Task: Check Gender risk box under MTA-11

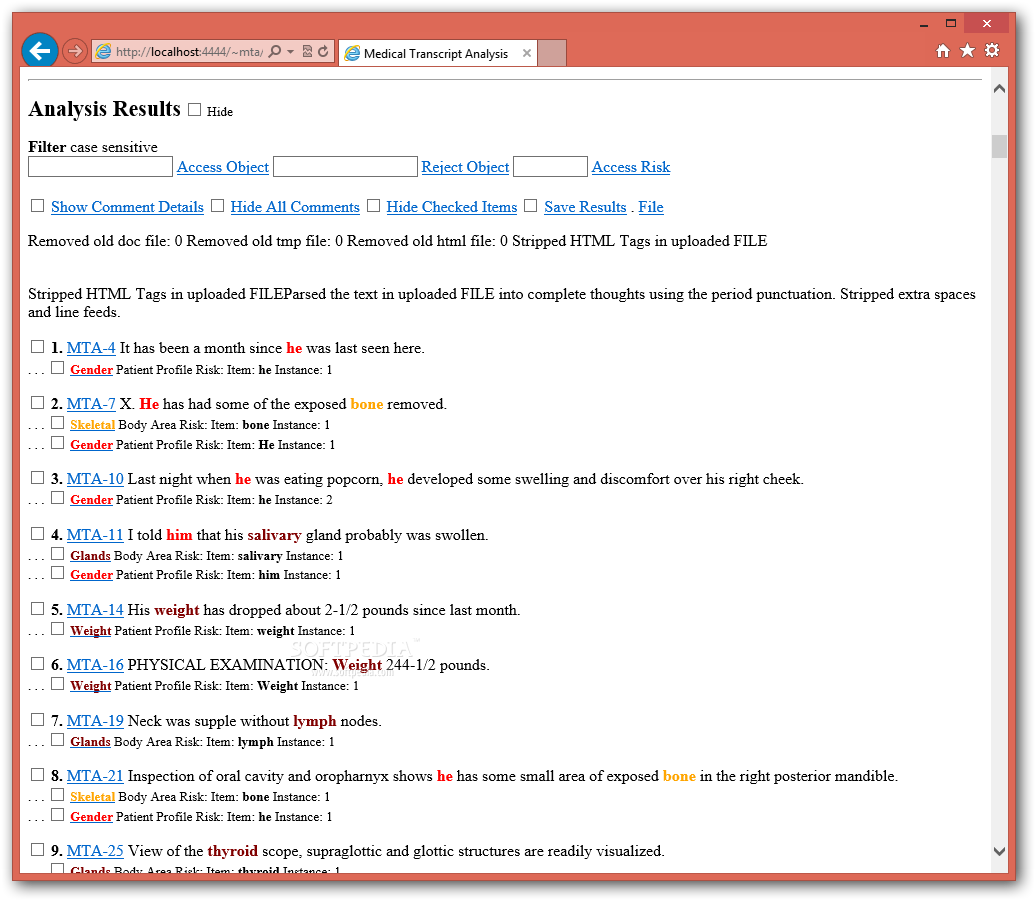Action: pyautogui.click(x=57, y=573)
